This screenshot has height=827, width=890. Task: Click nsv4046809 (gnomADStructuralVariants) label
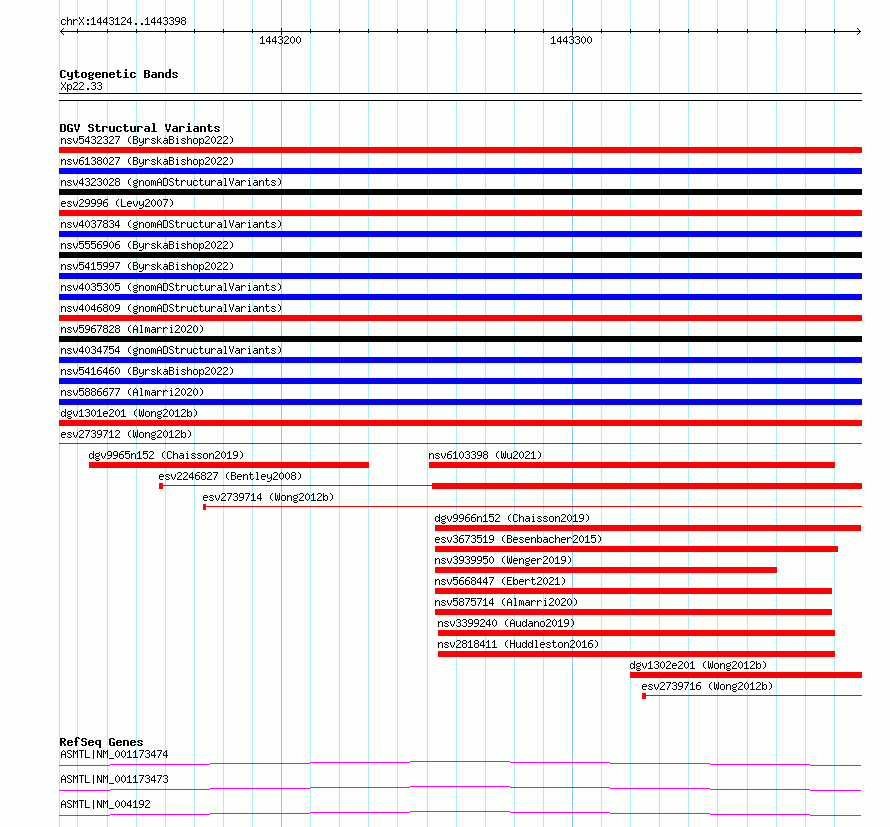[x=171, y=308]
